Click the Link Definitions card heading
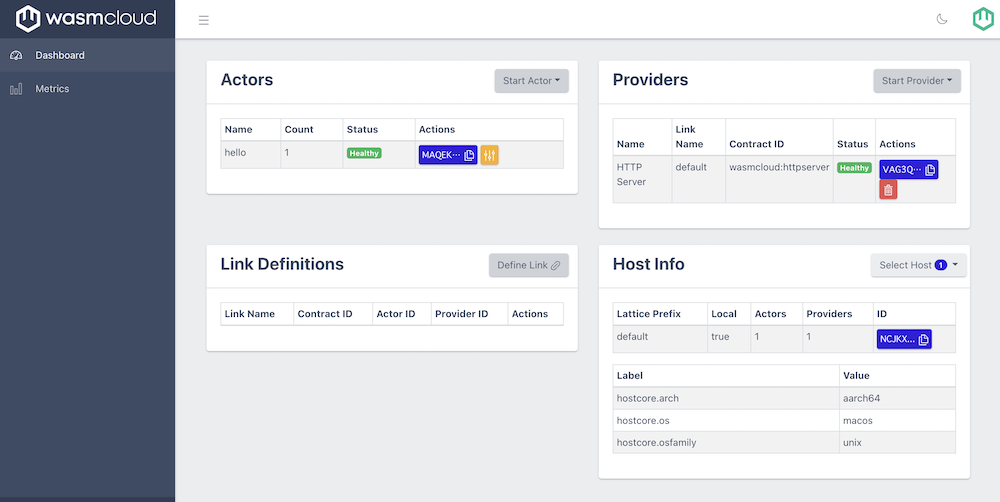This screenshot has height=502, width=1000. tap(282, 264)
